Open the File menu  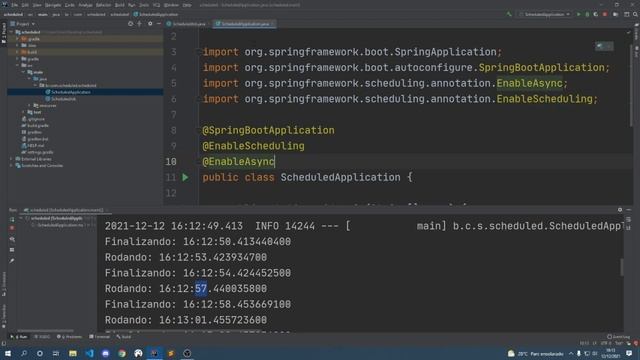[15, 5]
